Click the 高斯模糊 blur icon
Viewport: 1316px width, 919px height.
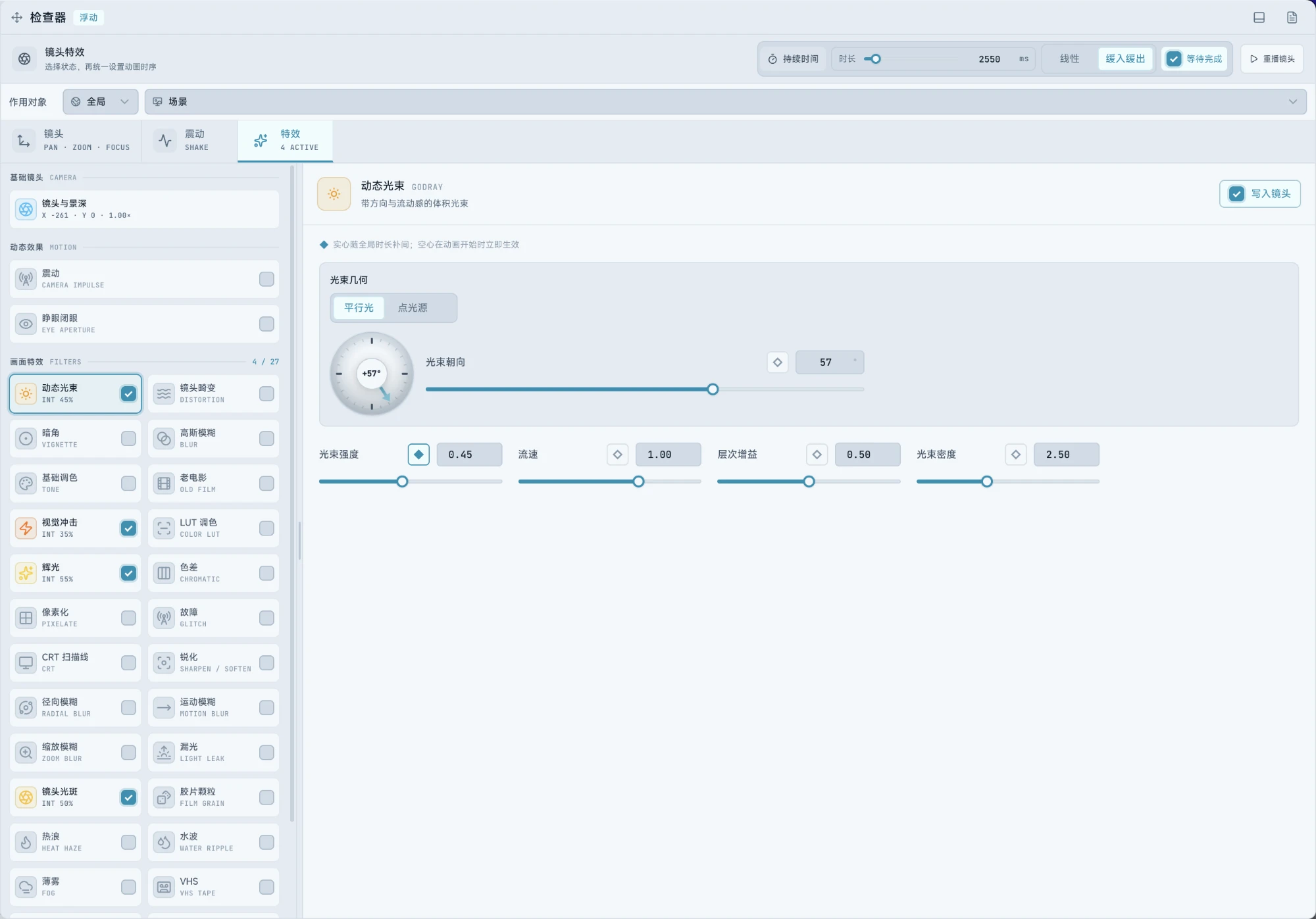[x=164, y=439]
